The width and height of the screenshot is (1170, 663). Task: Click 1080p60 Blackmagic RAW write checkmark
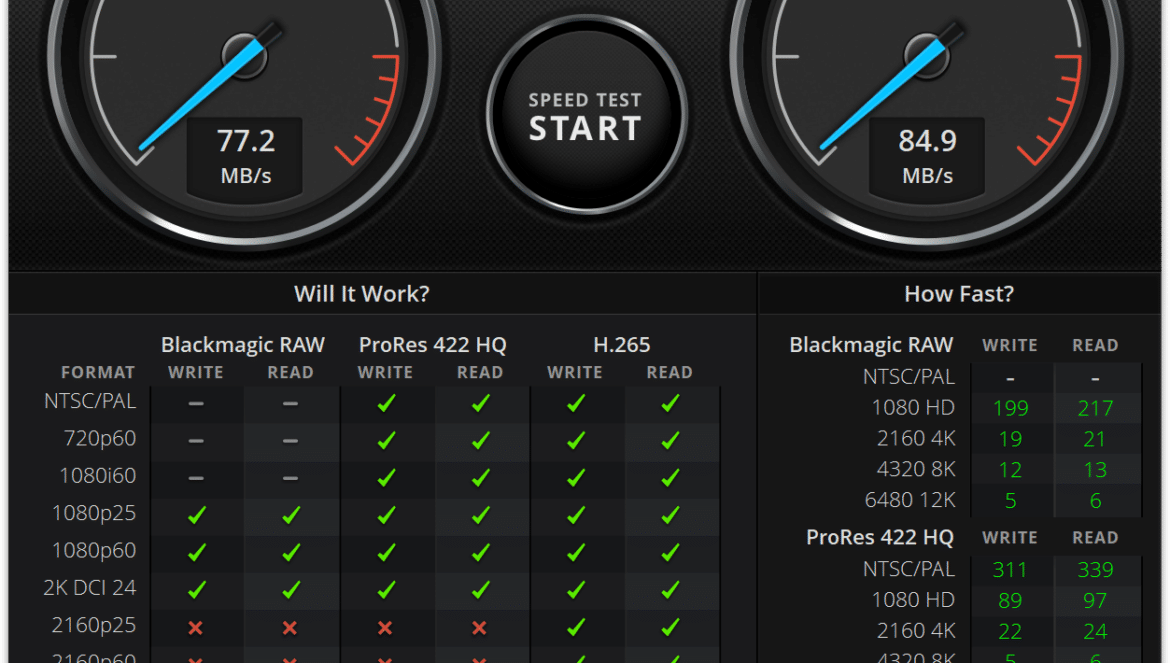(196, 553)
